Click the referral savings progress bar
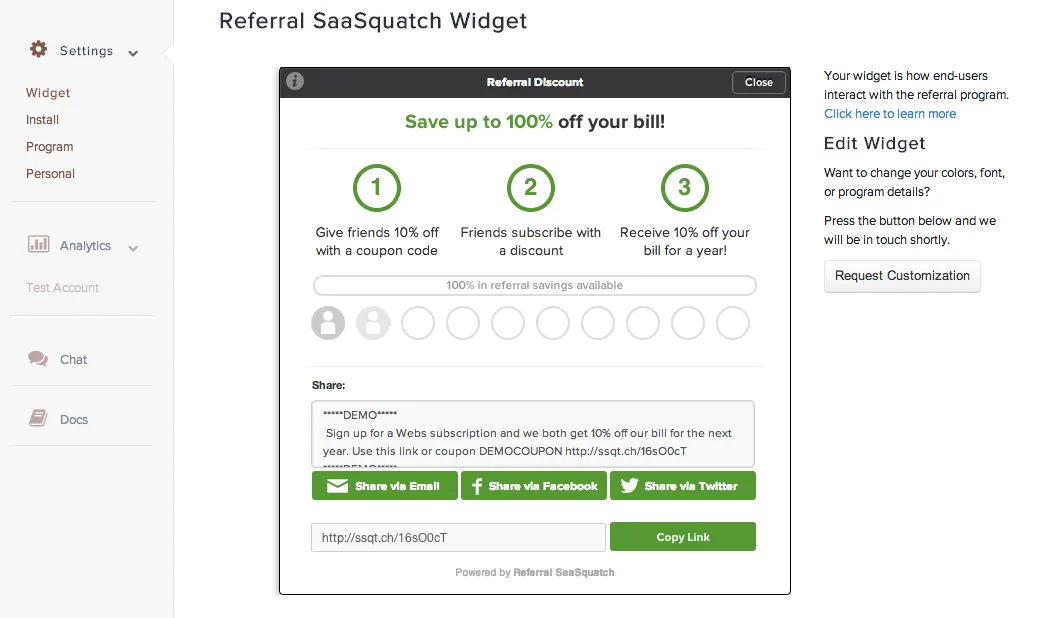The width and height of the screenshot is (1051, 618). click(x=534, y=285)
